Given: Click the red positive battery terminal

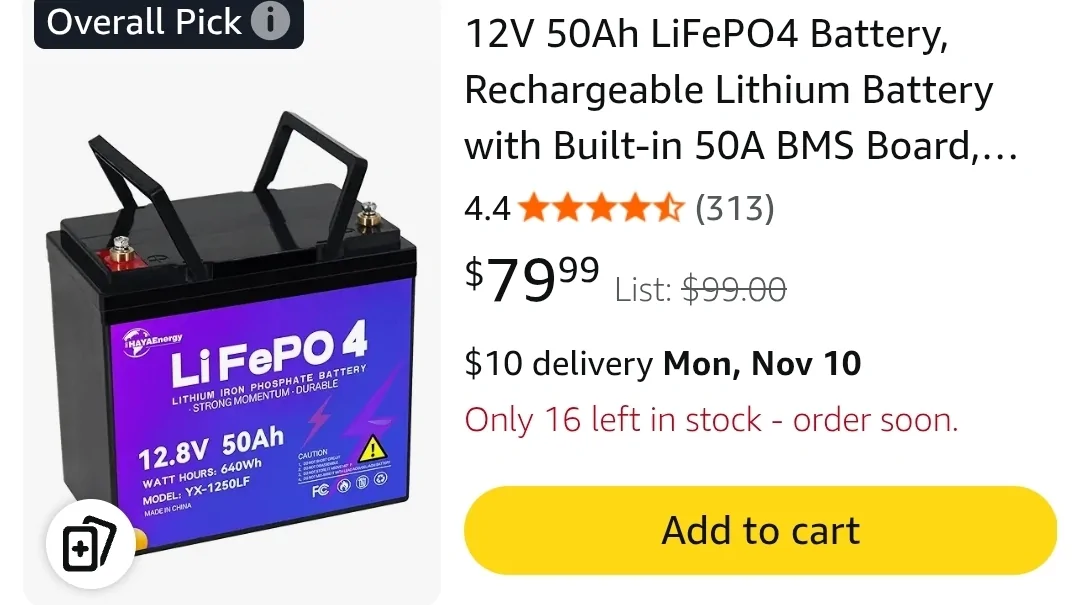Looking at the screenshot, I should pos(121,254).
